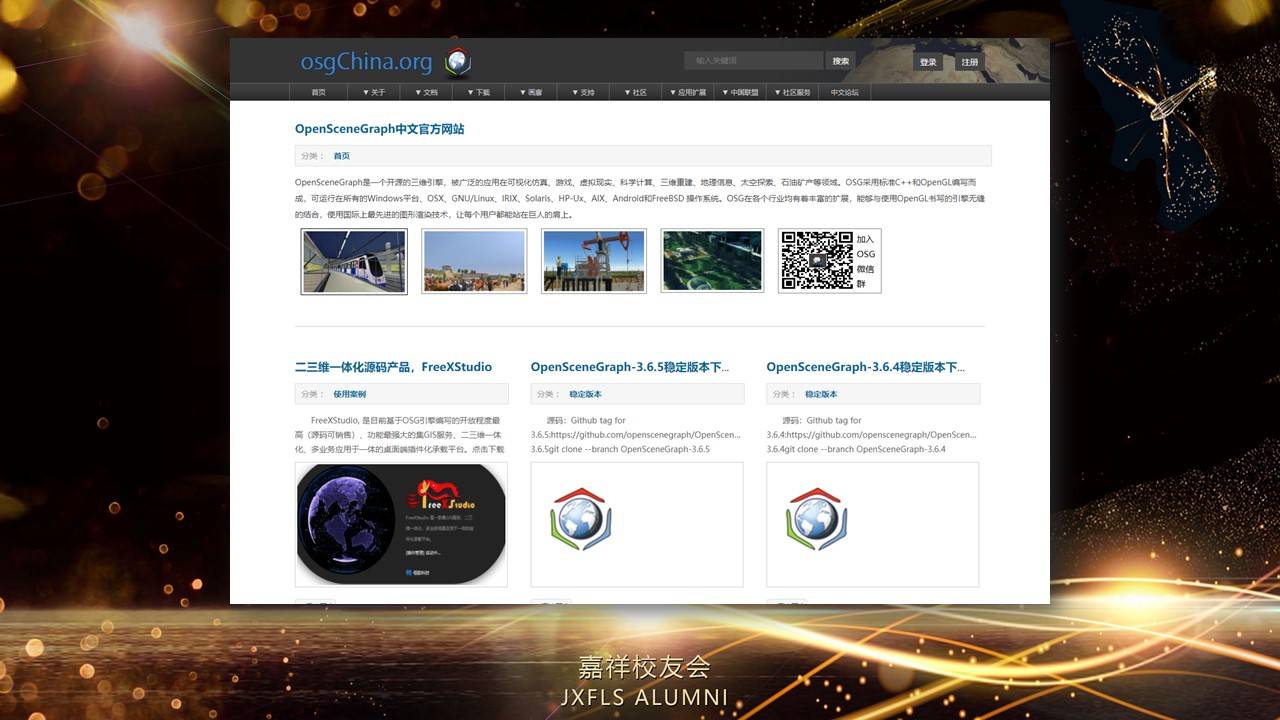This screenshot has width=1280, height=720.
Task: Expand the 文档 dropdown menu
Action: pos(426,92)
